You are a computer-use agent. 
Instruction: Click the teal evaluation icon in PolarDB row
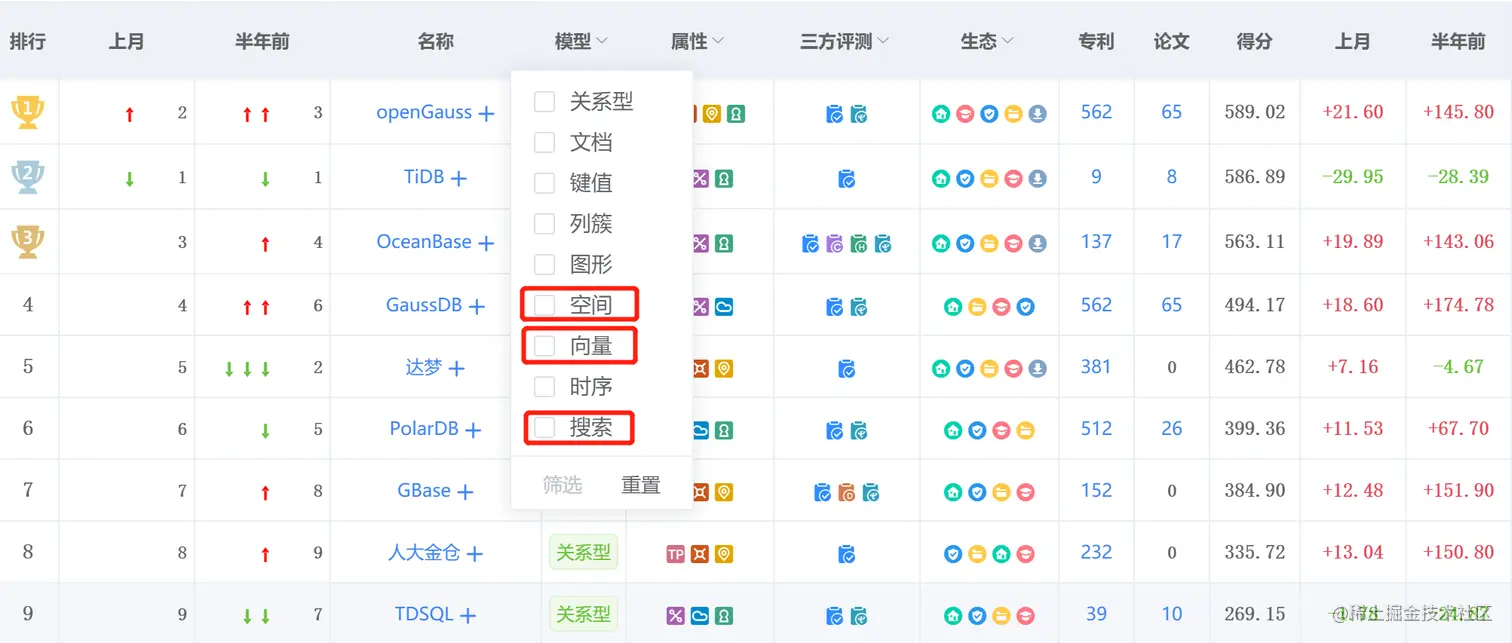[859, 431]
